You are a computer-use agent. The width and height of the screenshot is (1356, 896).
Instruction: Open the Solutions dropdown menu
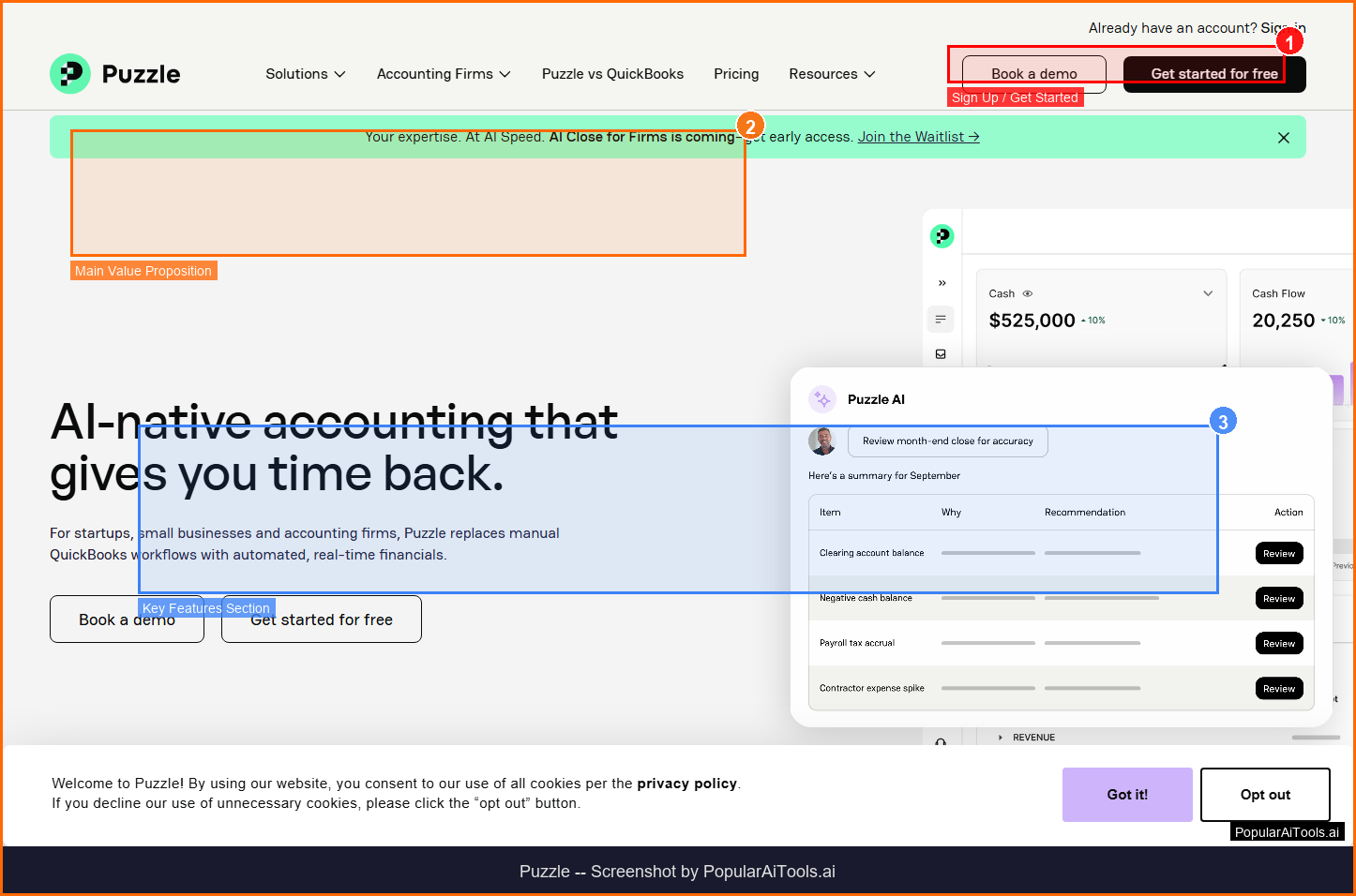(305, 74)
